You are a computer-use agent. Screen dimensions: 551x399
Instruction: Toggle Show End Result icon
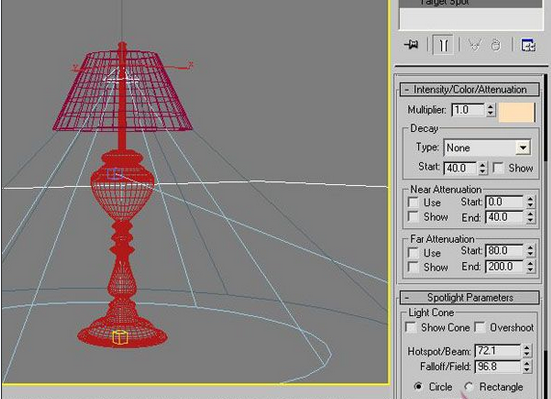point(443,45)
